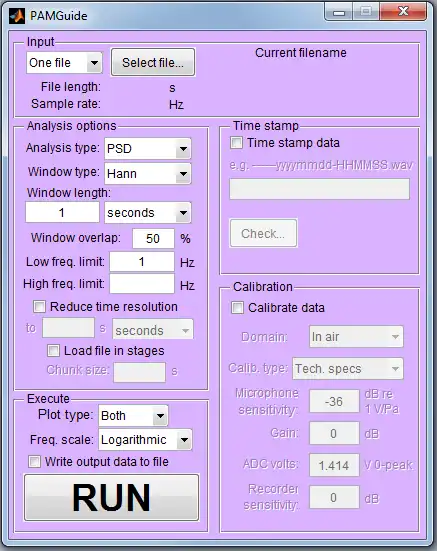Click the ADC volts field
The height and width of the screenshot is (551, 437).
[x=334, y=465]
